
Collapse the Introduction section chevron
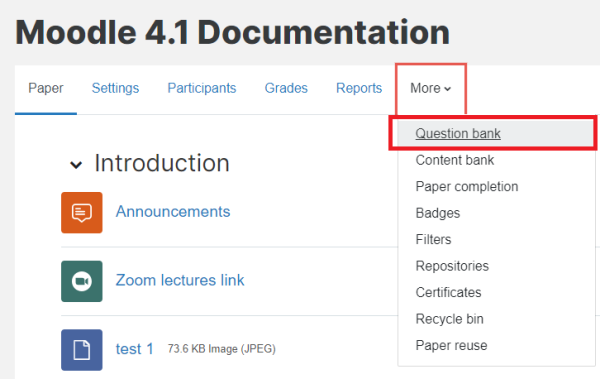click(76, 165)
